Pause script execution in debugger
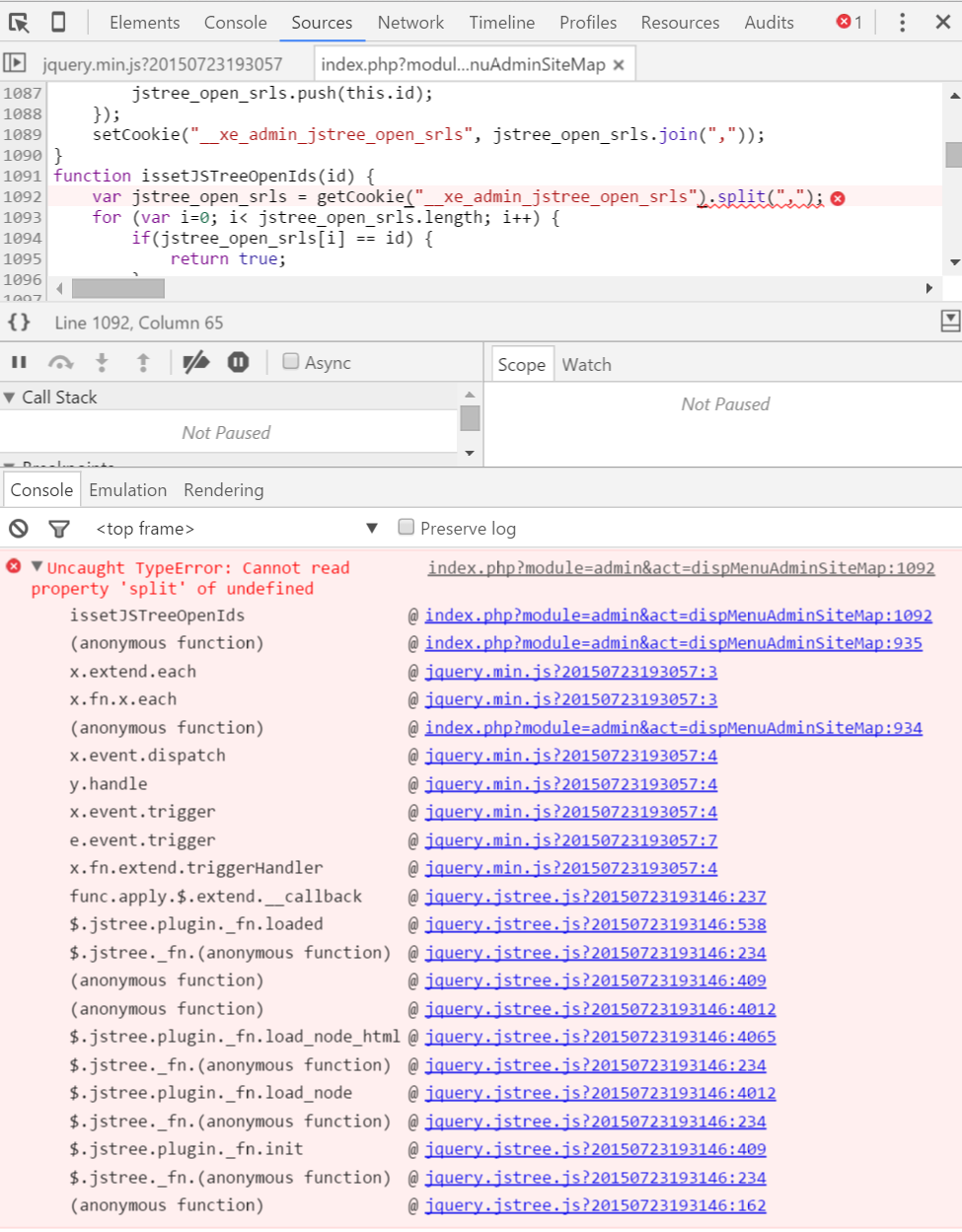This screenshot has width=962, height=1232. pos(19,363)
